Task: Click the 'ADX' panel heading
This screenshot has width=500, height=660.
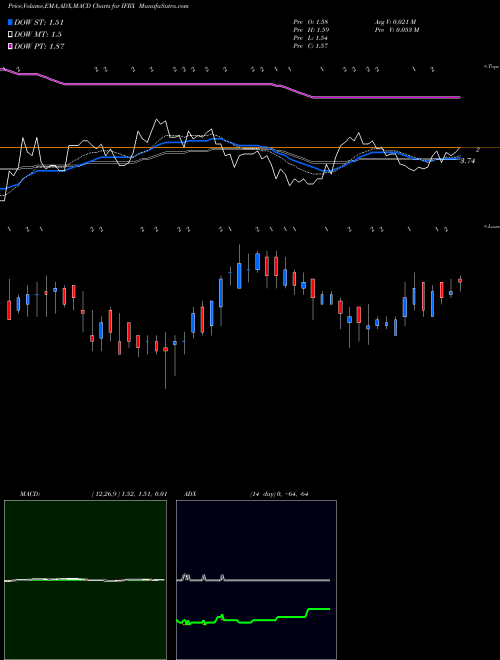Action: pos(190,494)
